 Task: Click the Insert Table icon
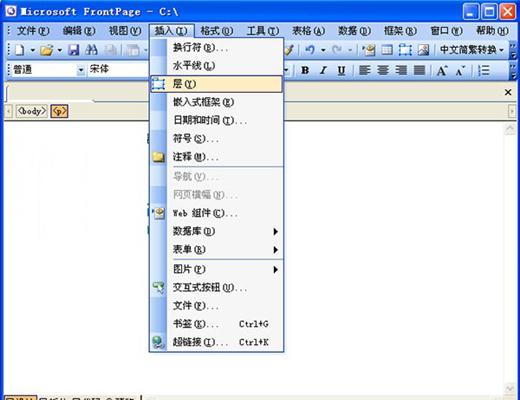coord(387,50)
